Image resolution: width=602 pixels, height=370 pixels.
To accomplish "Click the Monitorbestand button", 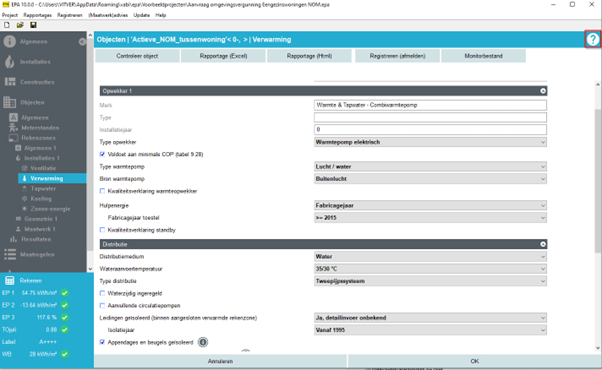I will [x=484, y=56].
